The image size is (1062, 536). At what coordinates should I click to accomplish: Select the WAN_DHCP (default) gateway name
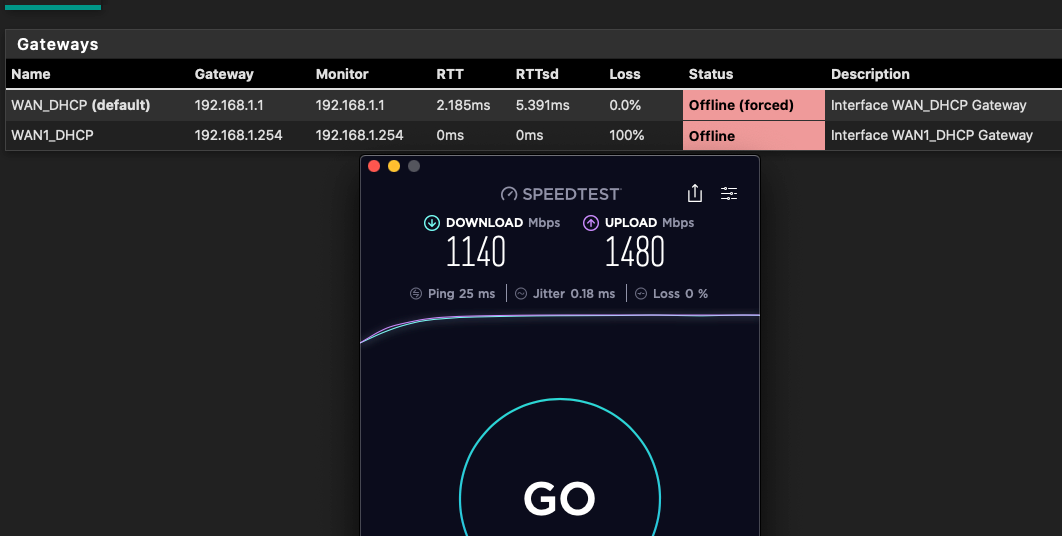81,105
